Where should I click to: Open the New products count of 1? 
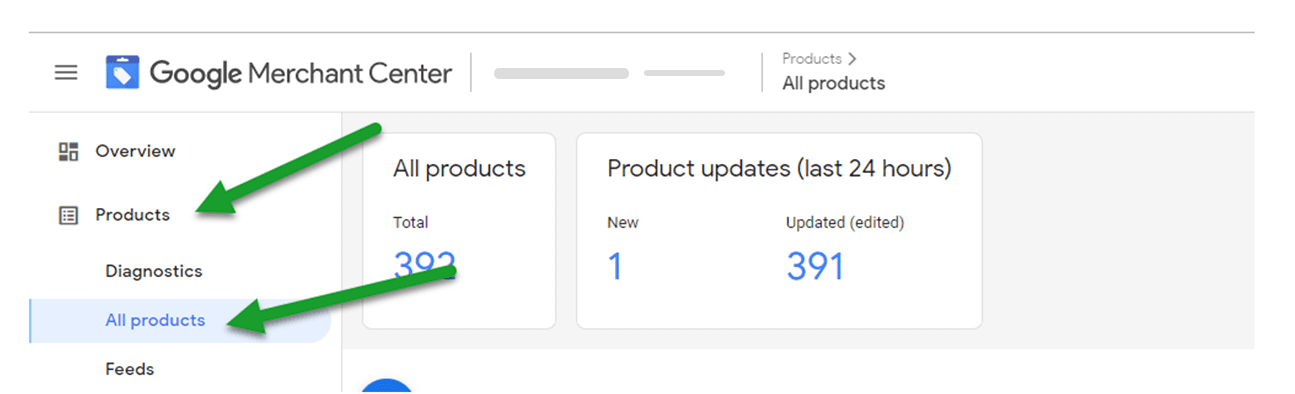[x=615, y=266]
